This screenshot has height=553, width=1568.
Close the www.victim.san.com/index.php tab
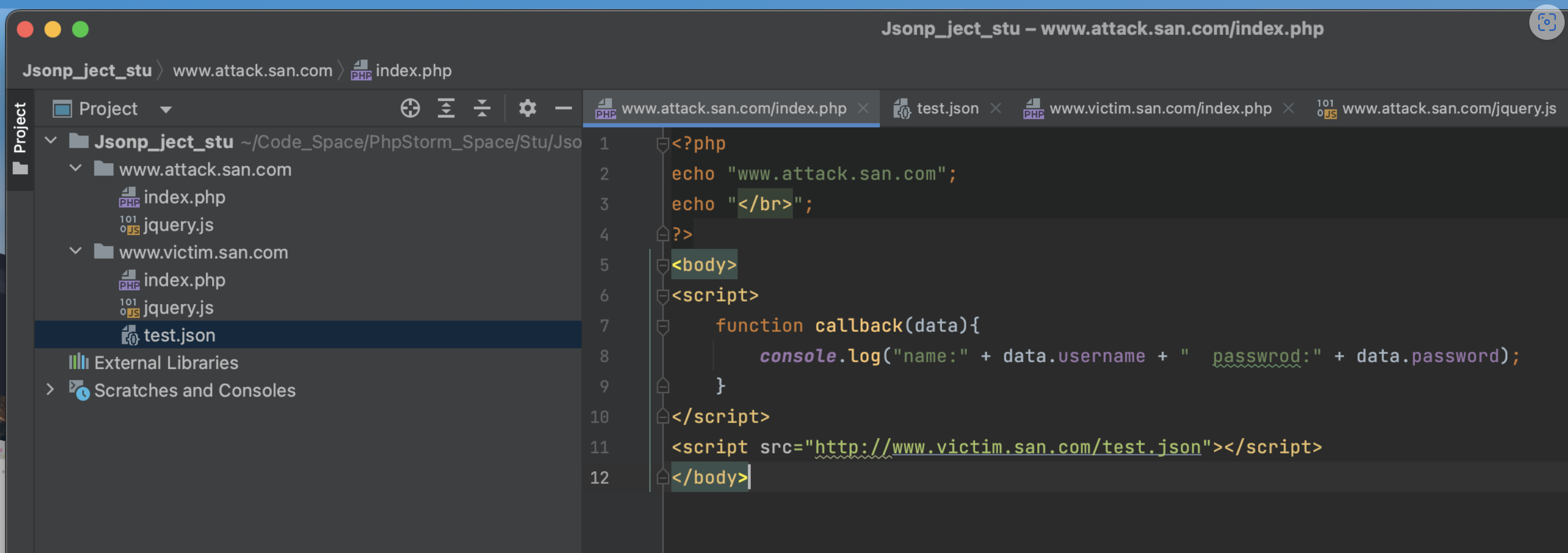pos(1288,108)
